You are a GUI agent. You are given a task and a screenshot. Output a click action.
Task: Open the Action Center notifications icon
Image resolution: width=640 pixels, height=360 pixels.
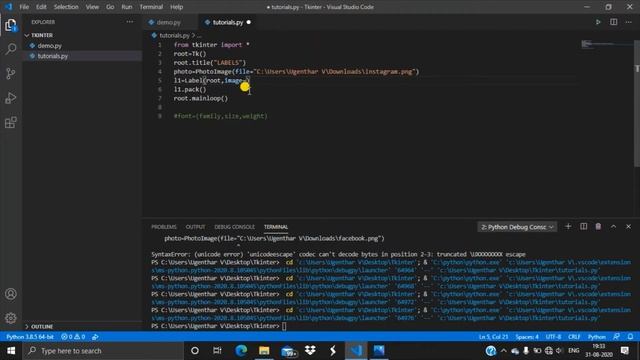pos(624,351)
